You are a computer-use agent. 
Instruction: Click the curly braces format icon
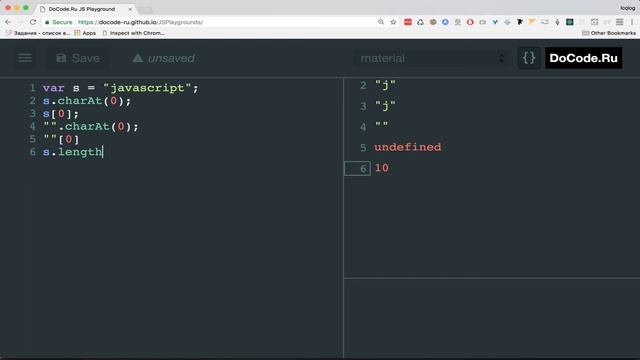tap(529, 58)
